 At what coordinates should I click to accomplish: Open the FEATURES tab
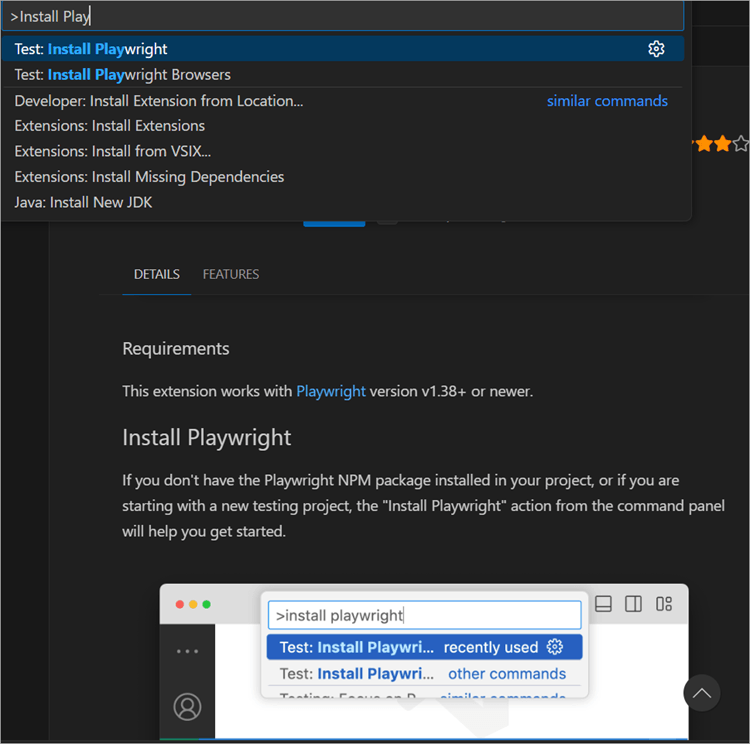231,274
